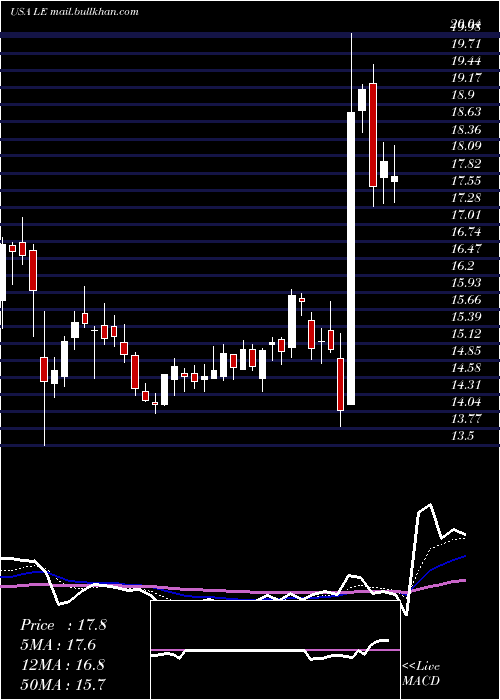Click the 13.5 price axis label
This screenshot has height=700, width=500.
[463, 437]
